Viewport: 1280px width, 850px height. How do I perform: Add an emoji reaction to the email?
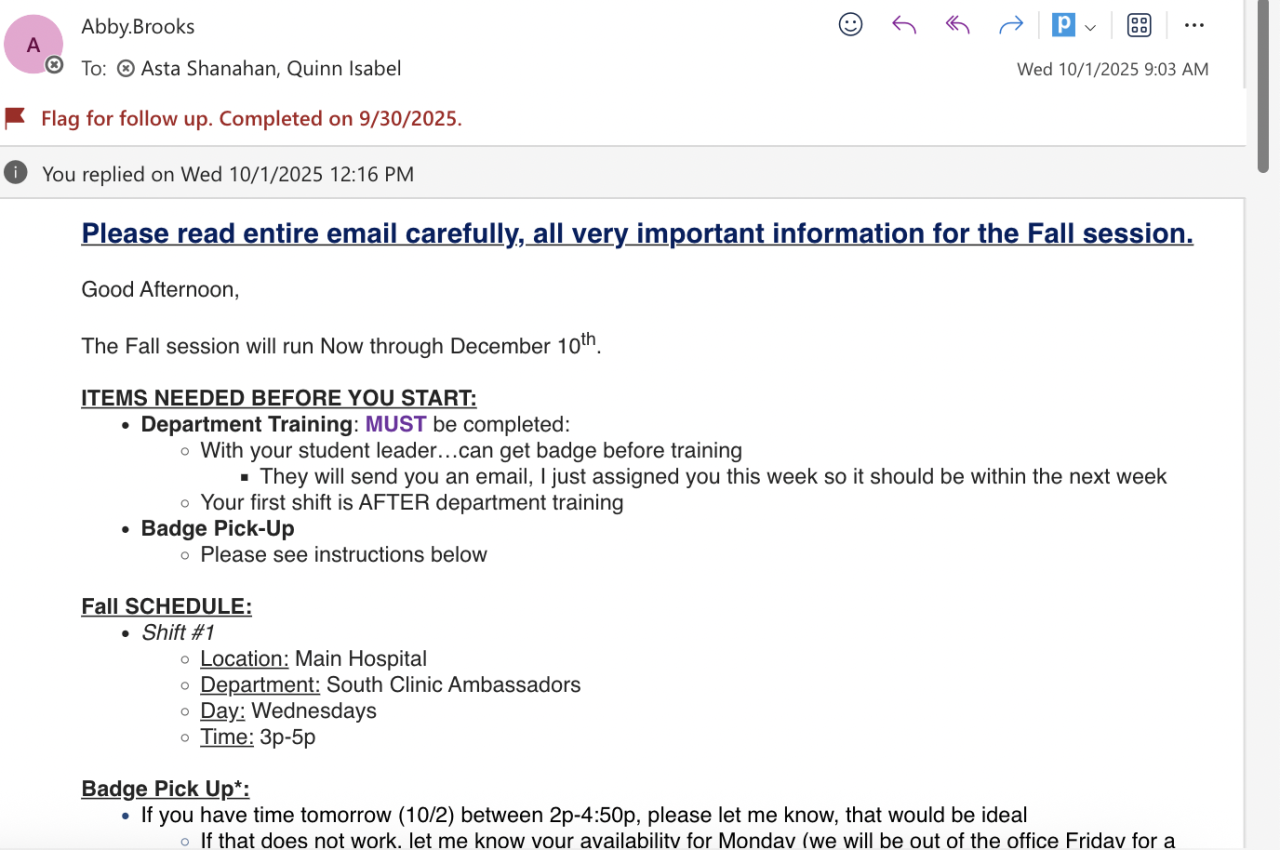[x=850, y=25]
